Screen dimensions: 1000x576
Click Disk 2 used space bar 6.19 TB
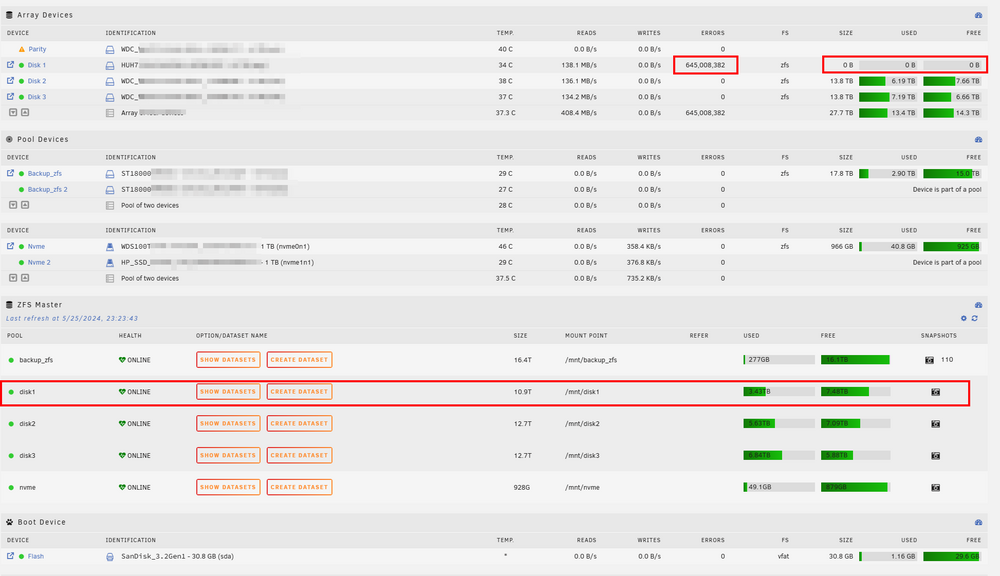click(888, 81)
